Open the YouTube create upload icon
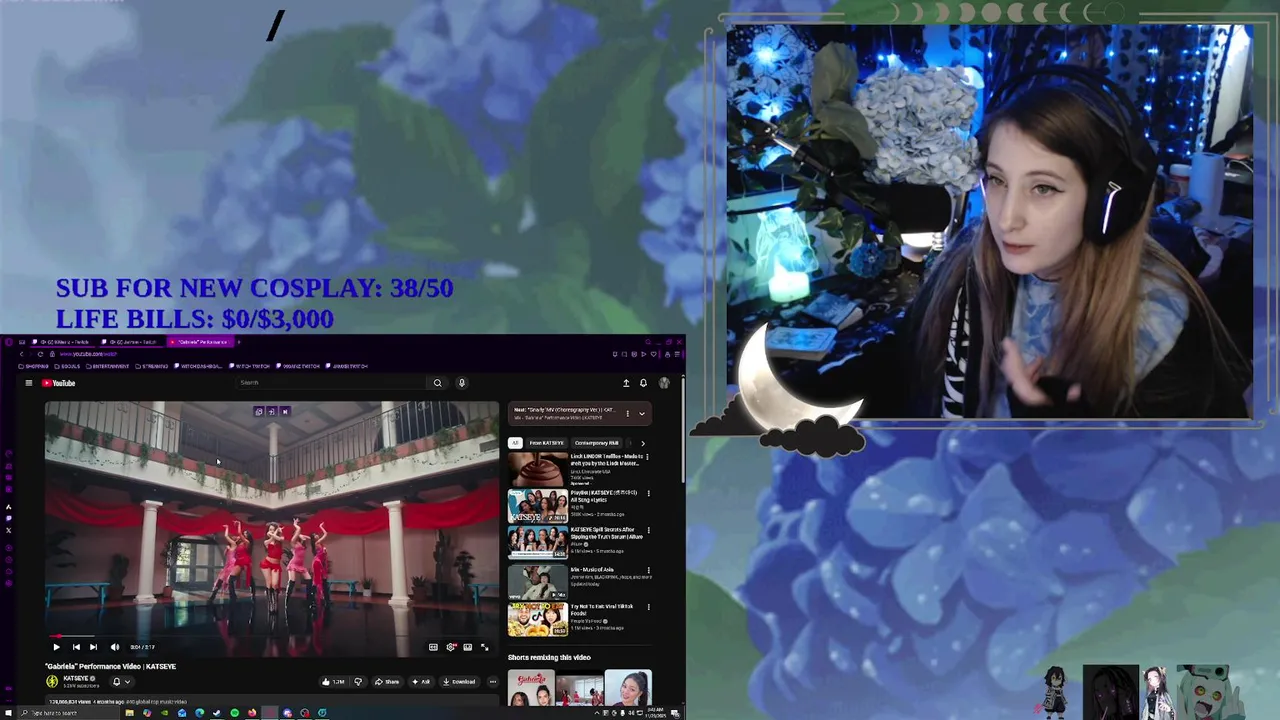 point(626,383)
